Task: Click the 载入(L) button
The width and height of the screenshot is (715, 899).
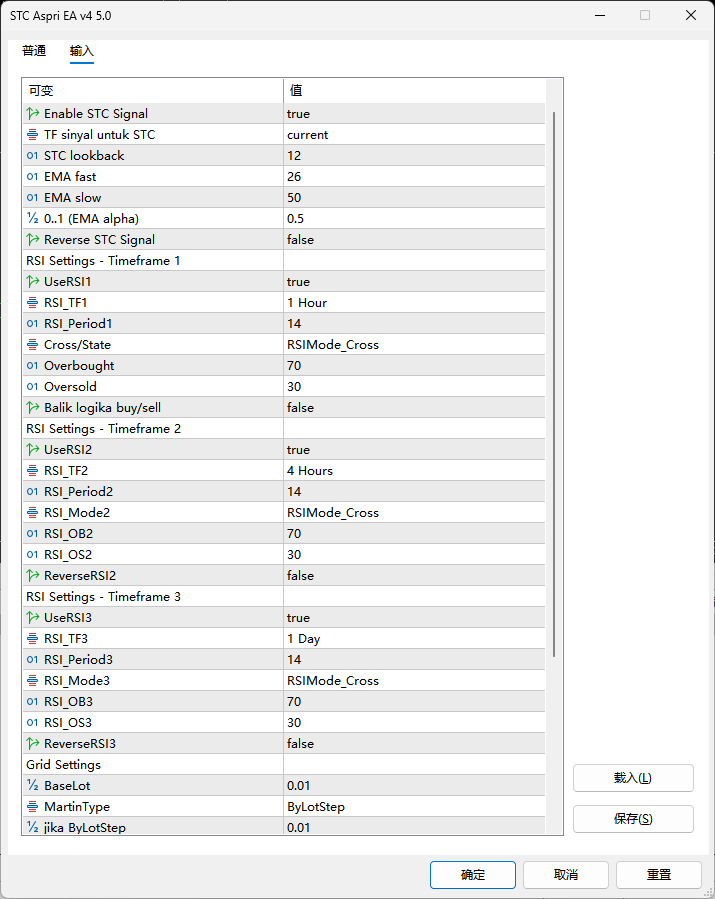Action: coord(632,778)
